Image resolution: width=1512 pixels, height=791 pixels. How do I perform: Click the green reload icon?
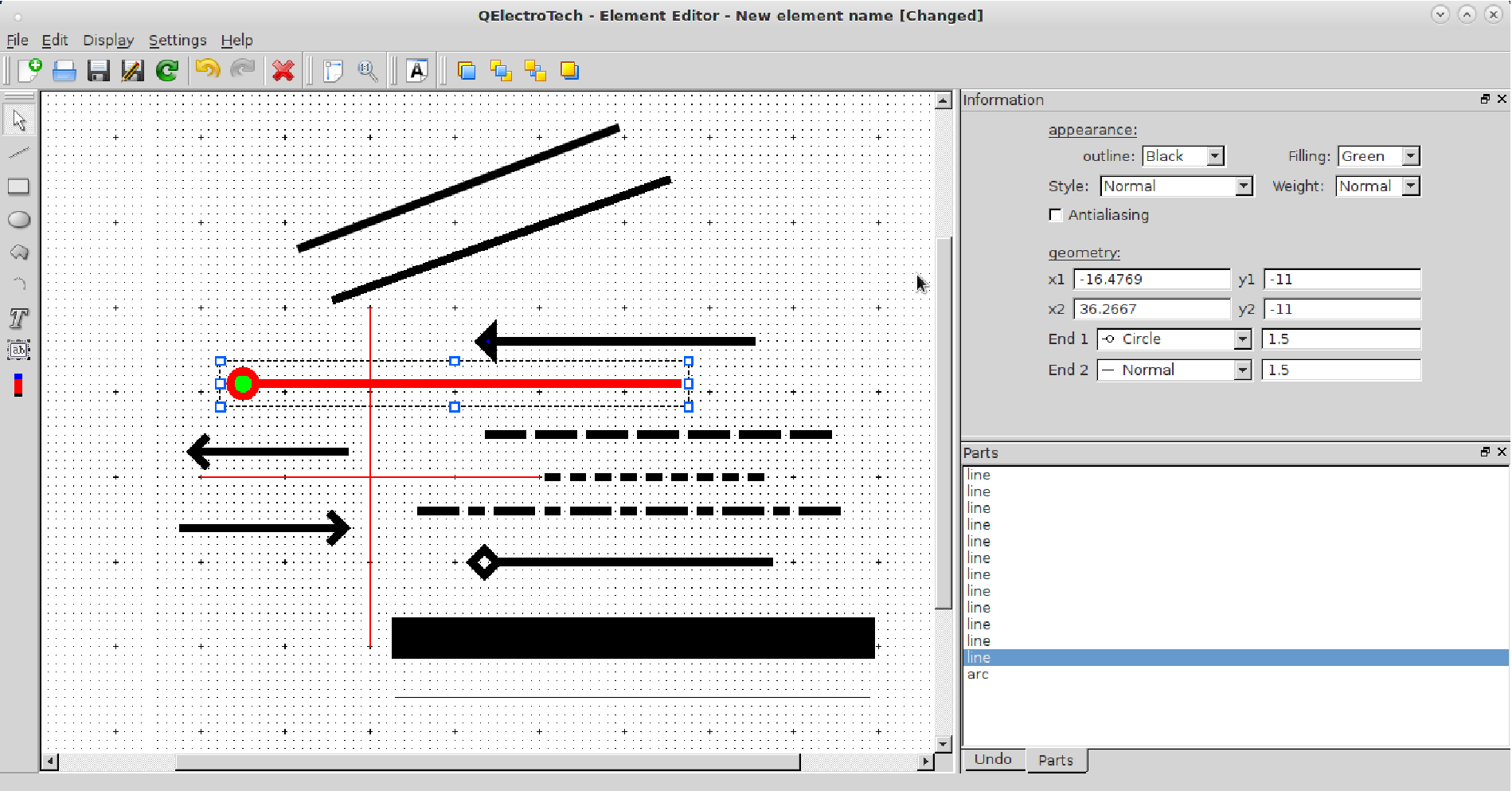pos(167,71)
